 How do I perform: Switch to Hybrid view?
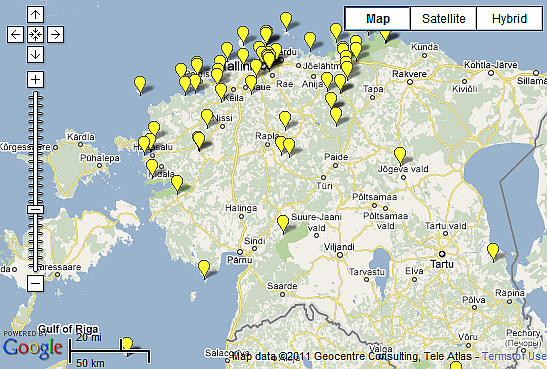[509, 18]
